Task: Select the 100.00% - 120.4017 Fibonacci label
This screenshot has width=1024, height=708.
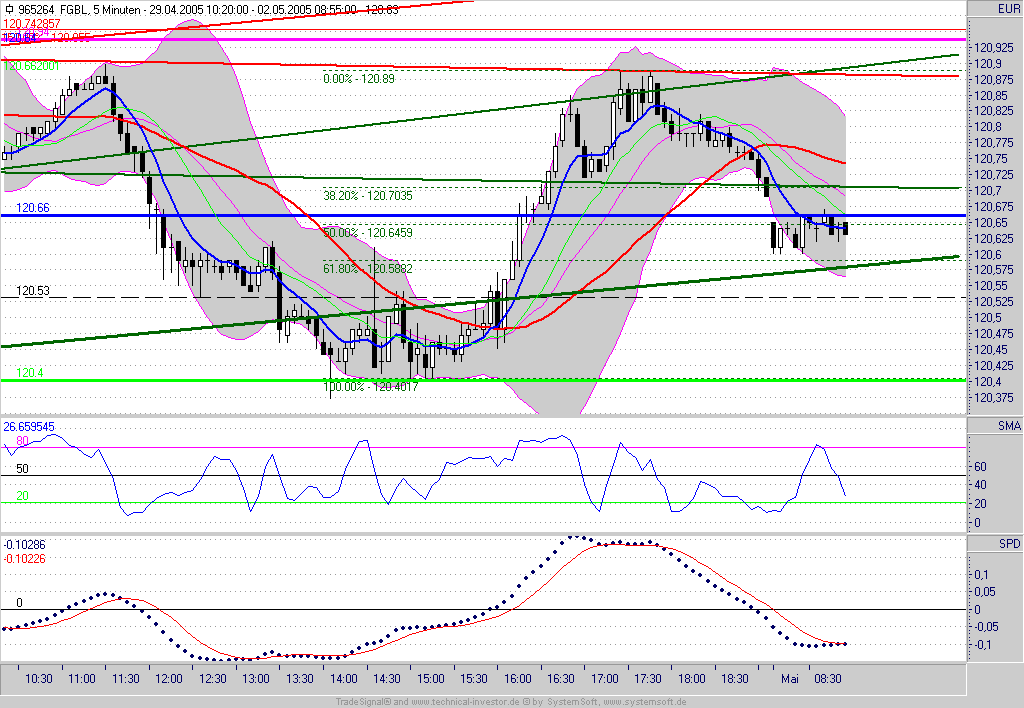Action: pos(370,387)
